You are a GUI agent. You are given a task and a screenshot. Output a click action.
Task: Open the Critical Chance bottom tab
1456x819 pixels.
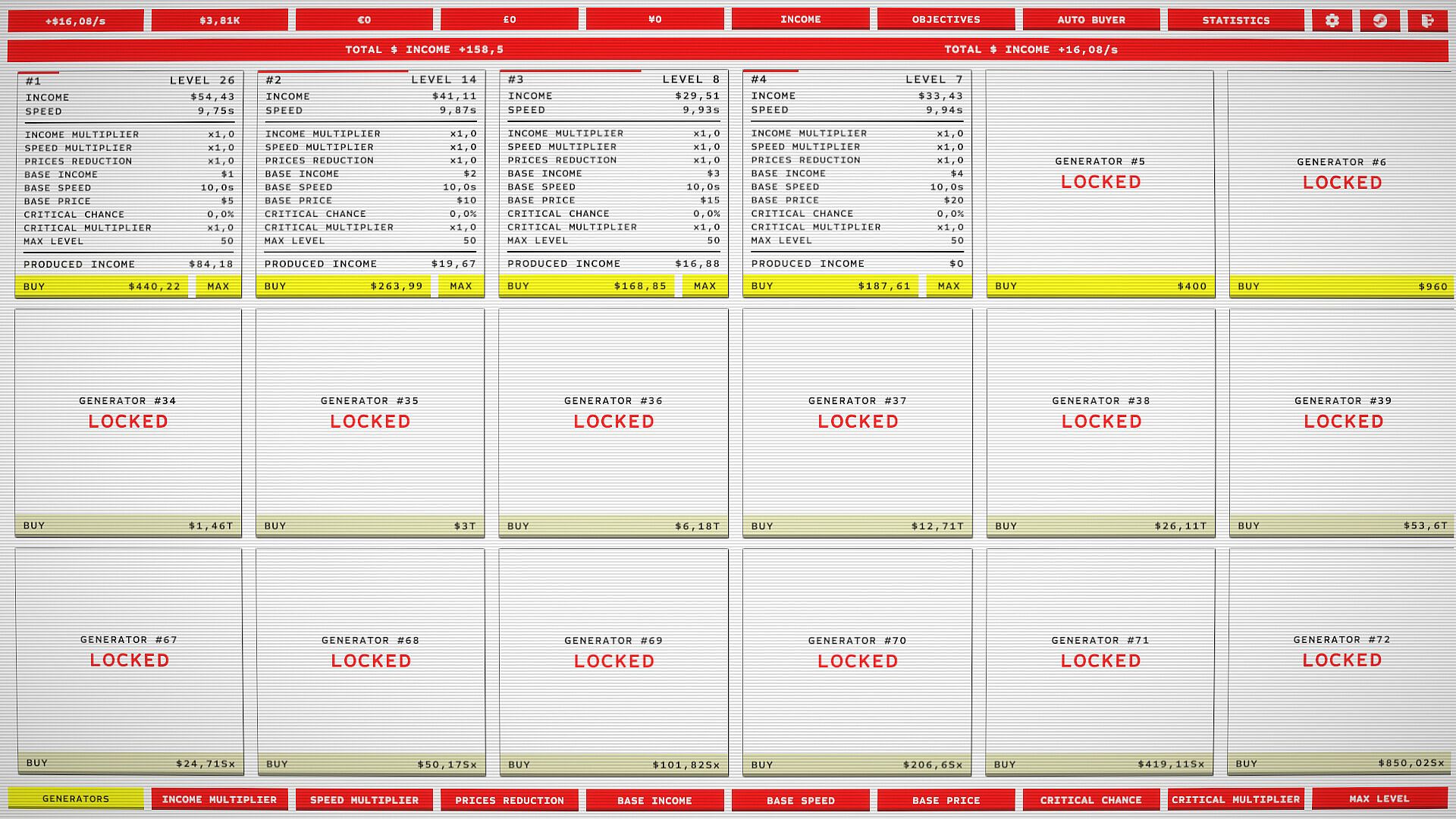(1090, 800)
